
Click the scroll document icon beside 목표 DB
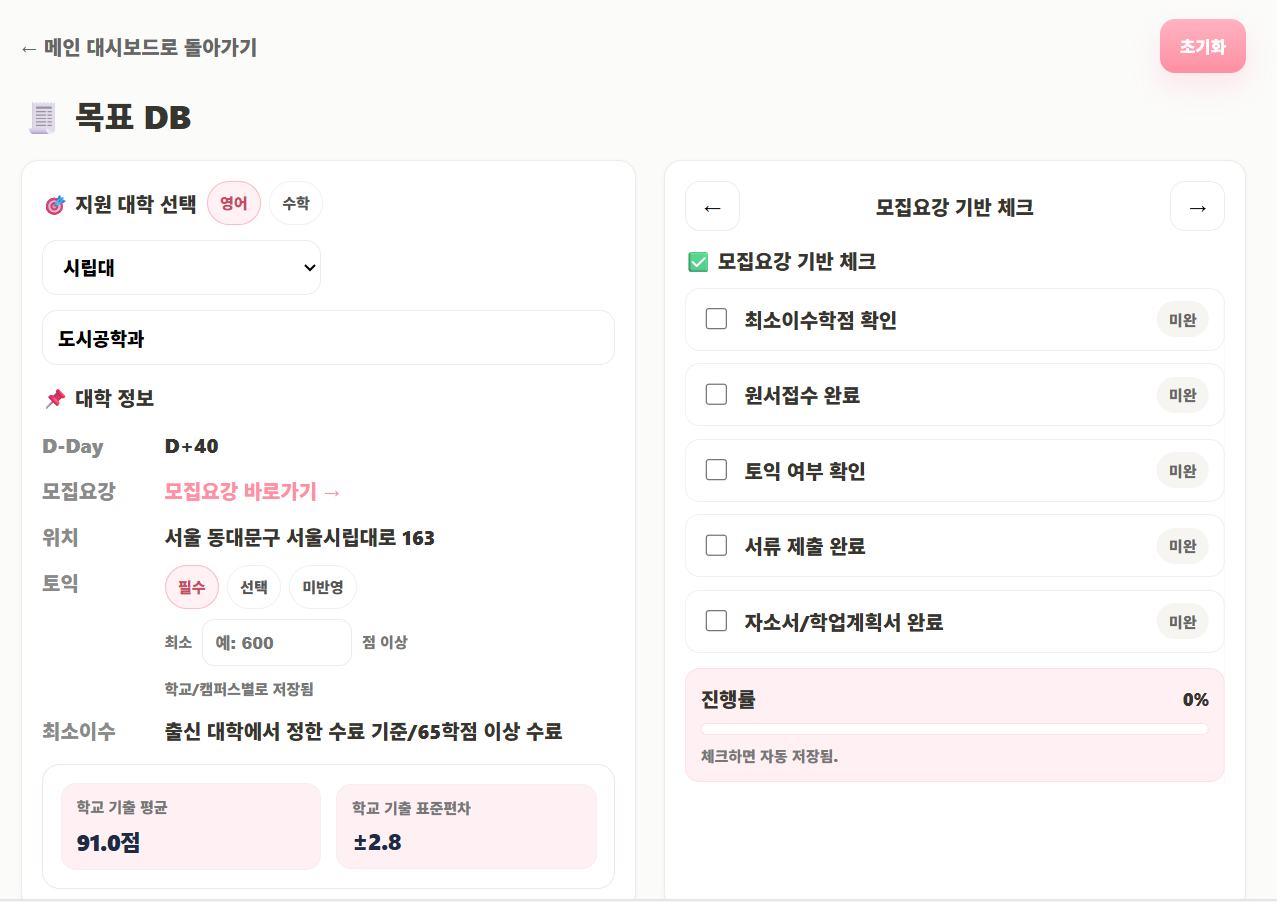[x=43, y=118]
